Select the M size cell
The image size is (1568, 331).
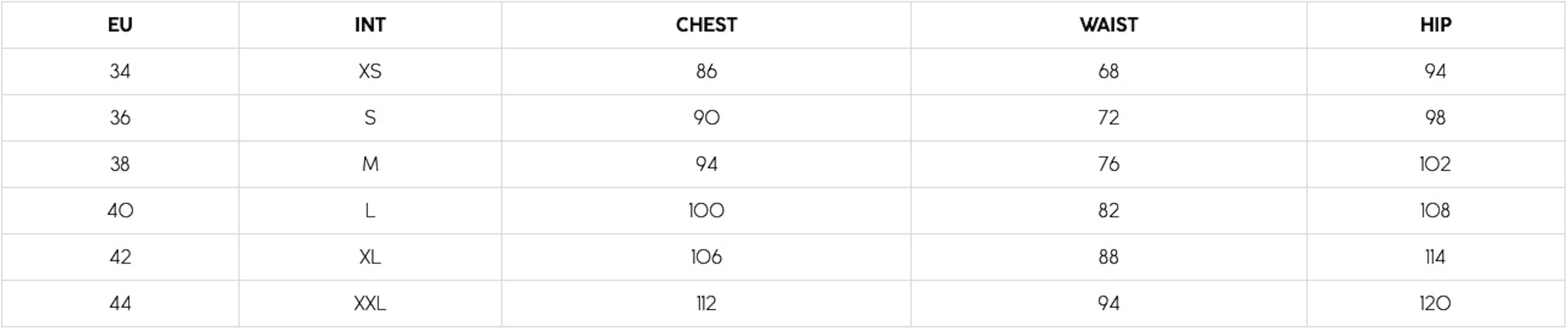(x=370, y=164)
